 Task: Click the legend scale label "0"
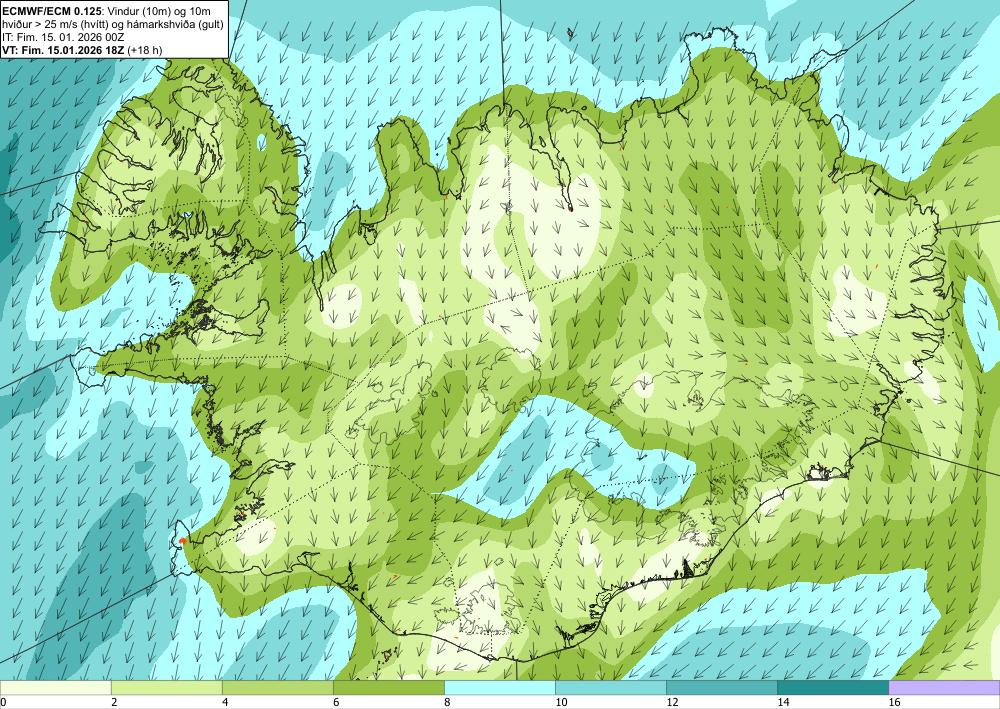3,702
